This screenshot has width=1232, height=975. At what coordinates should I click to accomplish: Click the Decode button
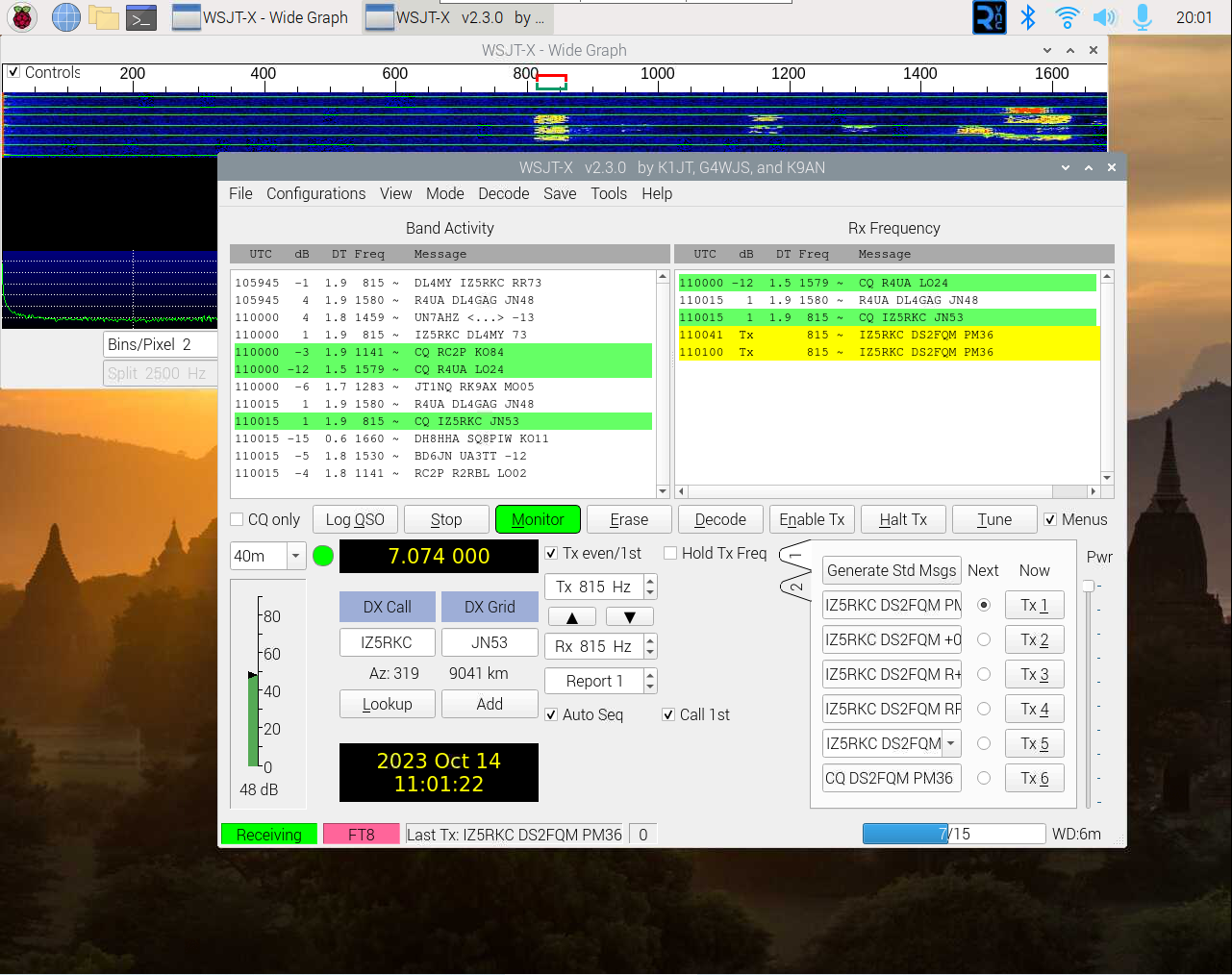click(720, 519)
